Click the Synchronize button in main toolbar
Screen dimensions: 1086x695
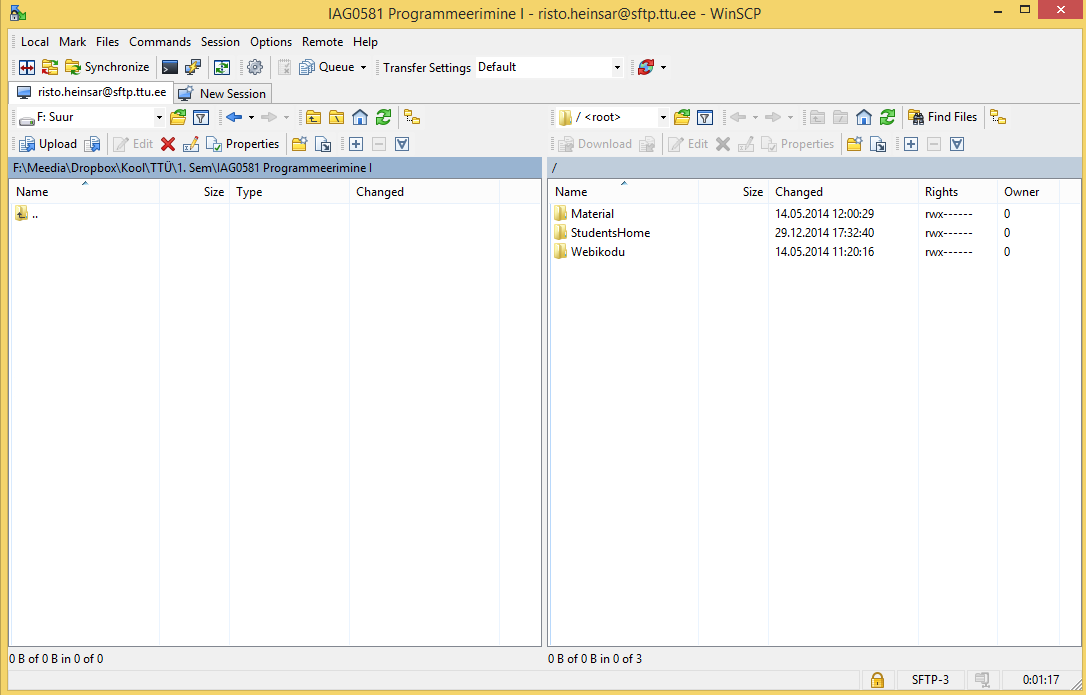tap(107, 67)
